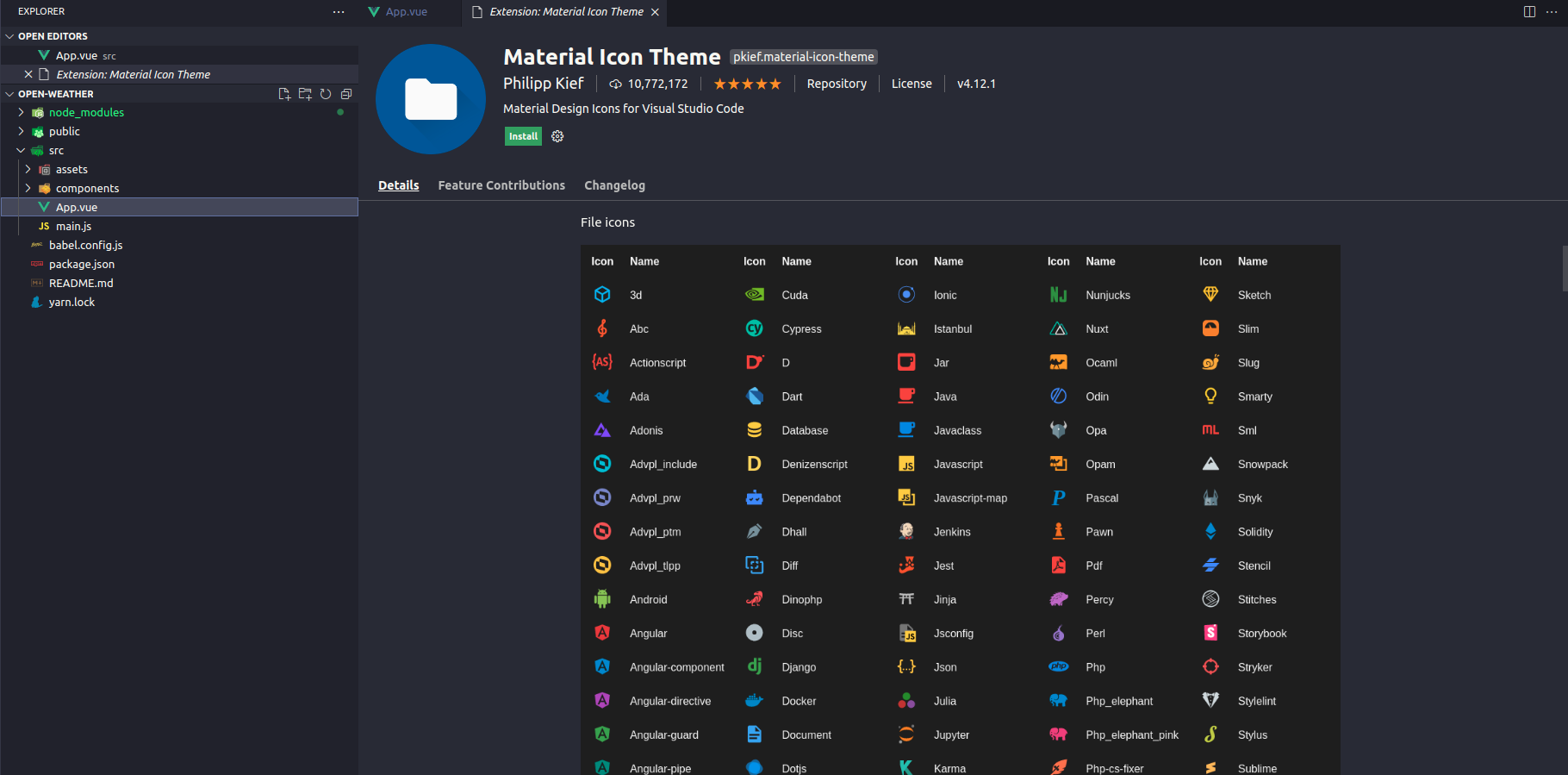This screenshot has width=1568, height=775.
Task: Collapse the src folder
Action: point(22,151)
